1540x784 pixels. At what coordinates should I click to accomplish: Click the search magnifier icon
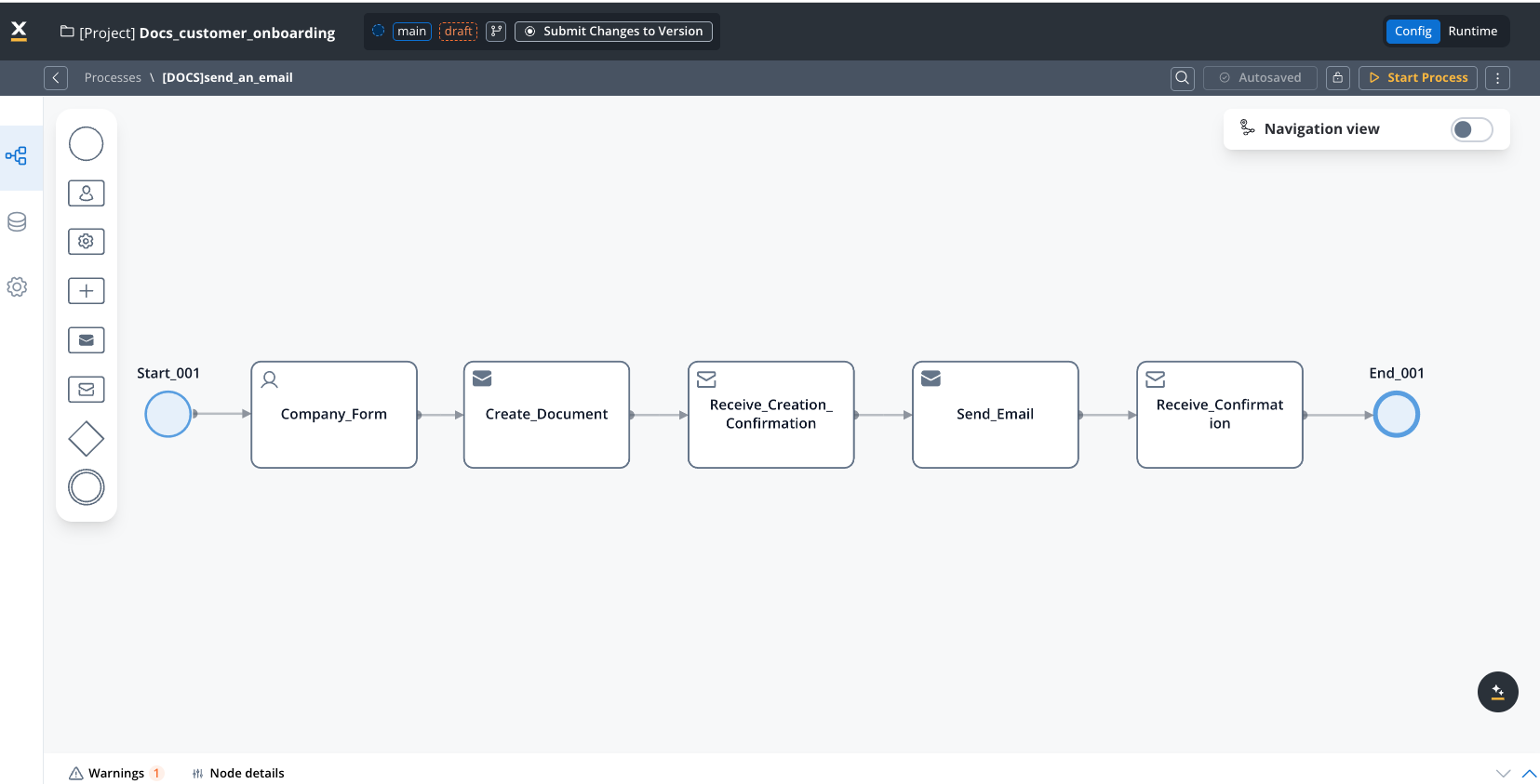tap(1183, 78)
